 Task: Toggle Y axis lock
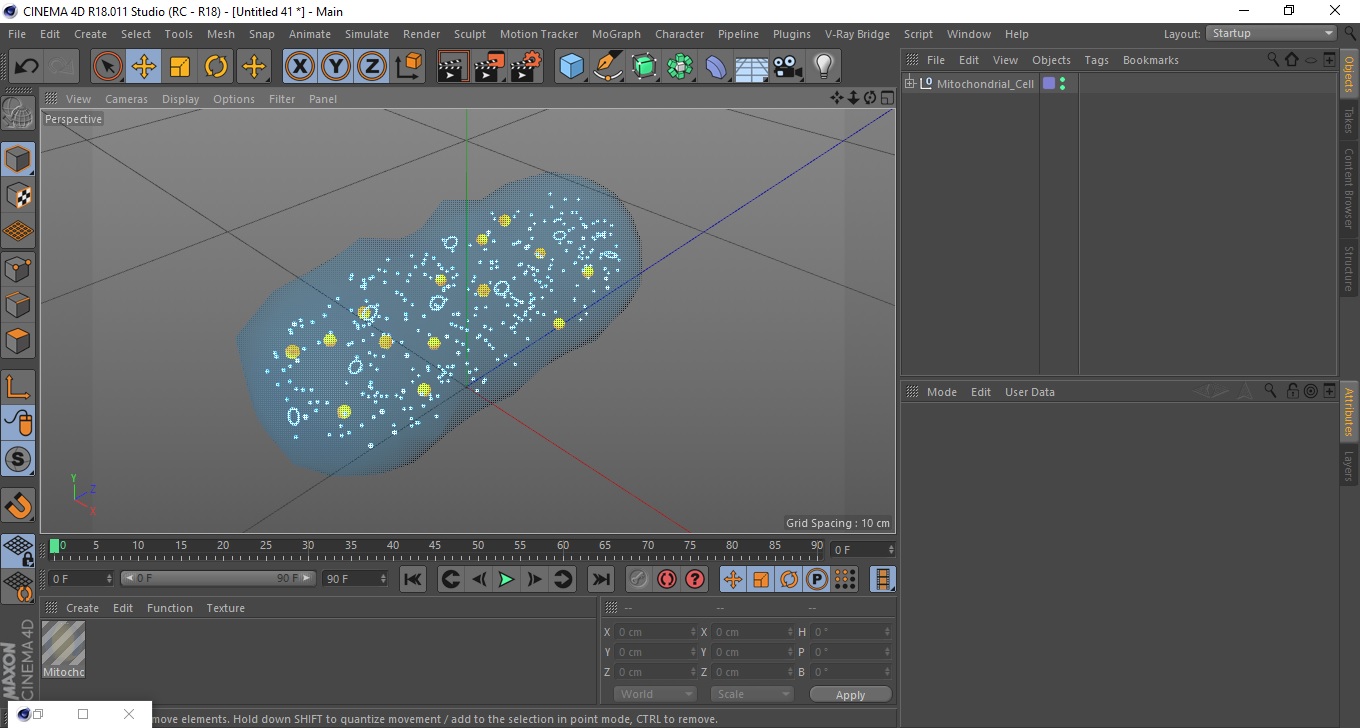[x=336, y=67]
